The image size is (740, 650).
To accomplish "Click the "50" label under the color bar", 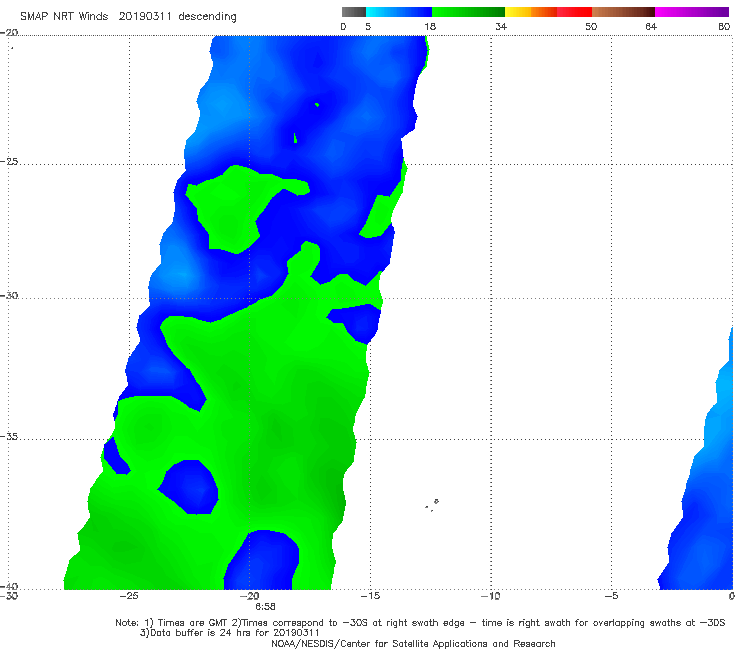I will click(591, 27).
